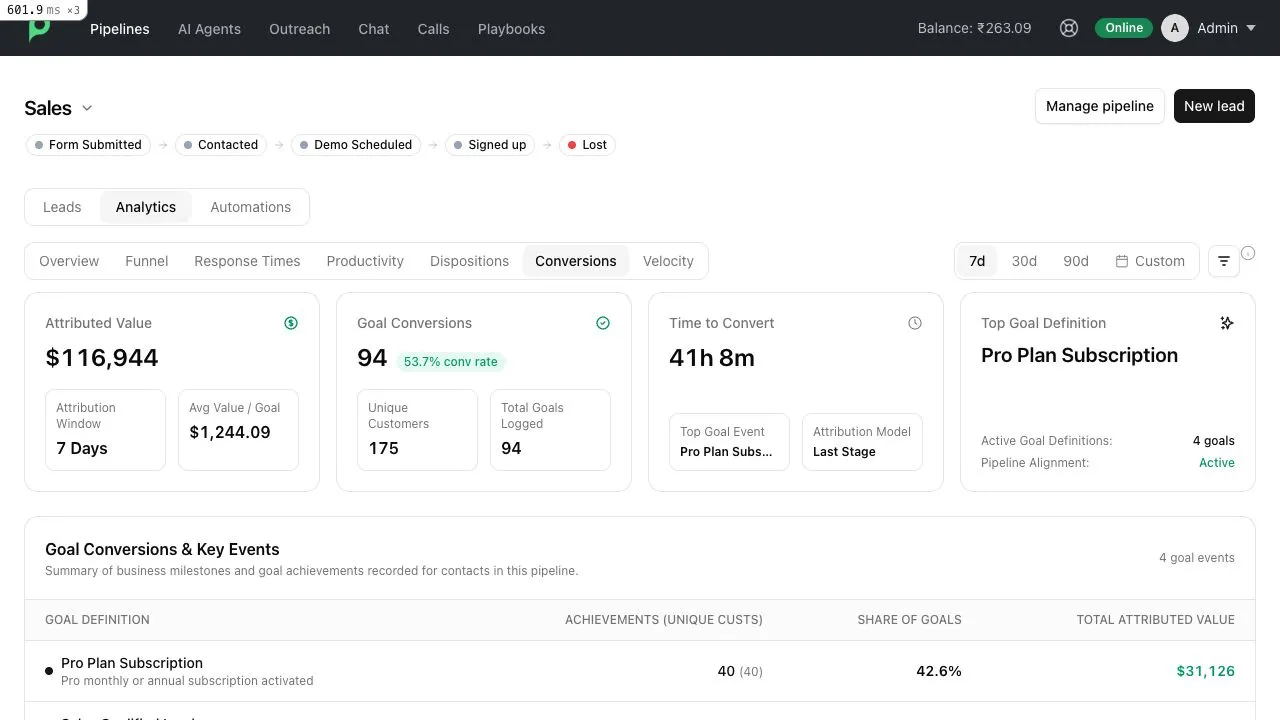The height and width of the screenshot is (720, 1280).
Task: Choose the Custom date range
Action: 1150,261
